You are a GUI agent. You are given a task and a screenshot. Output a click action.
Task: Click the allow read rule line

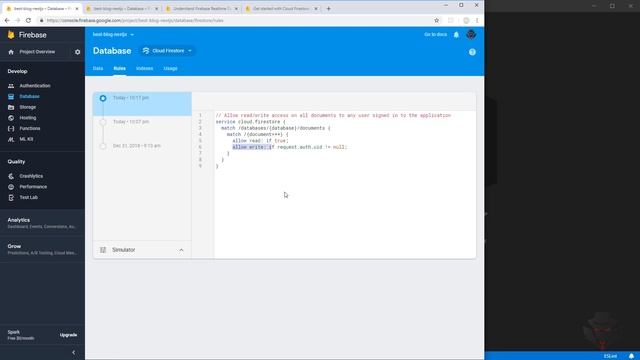pyautogui.click(x=260, y=141)
